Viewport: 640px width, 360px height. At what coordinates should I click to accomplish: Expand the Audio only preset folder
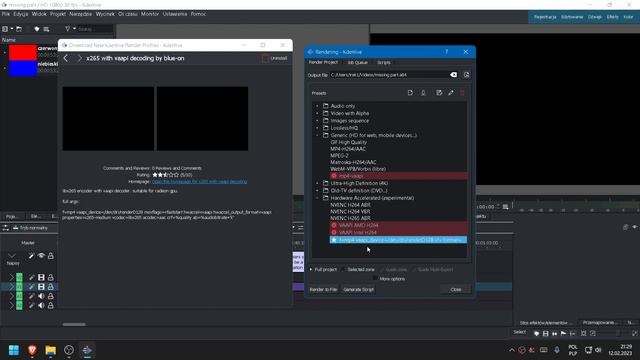[x=317, y=106]
